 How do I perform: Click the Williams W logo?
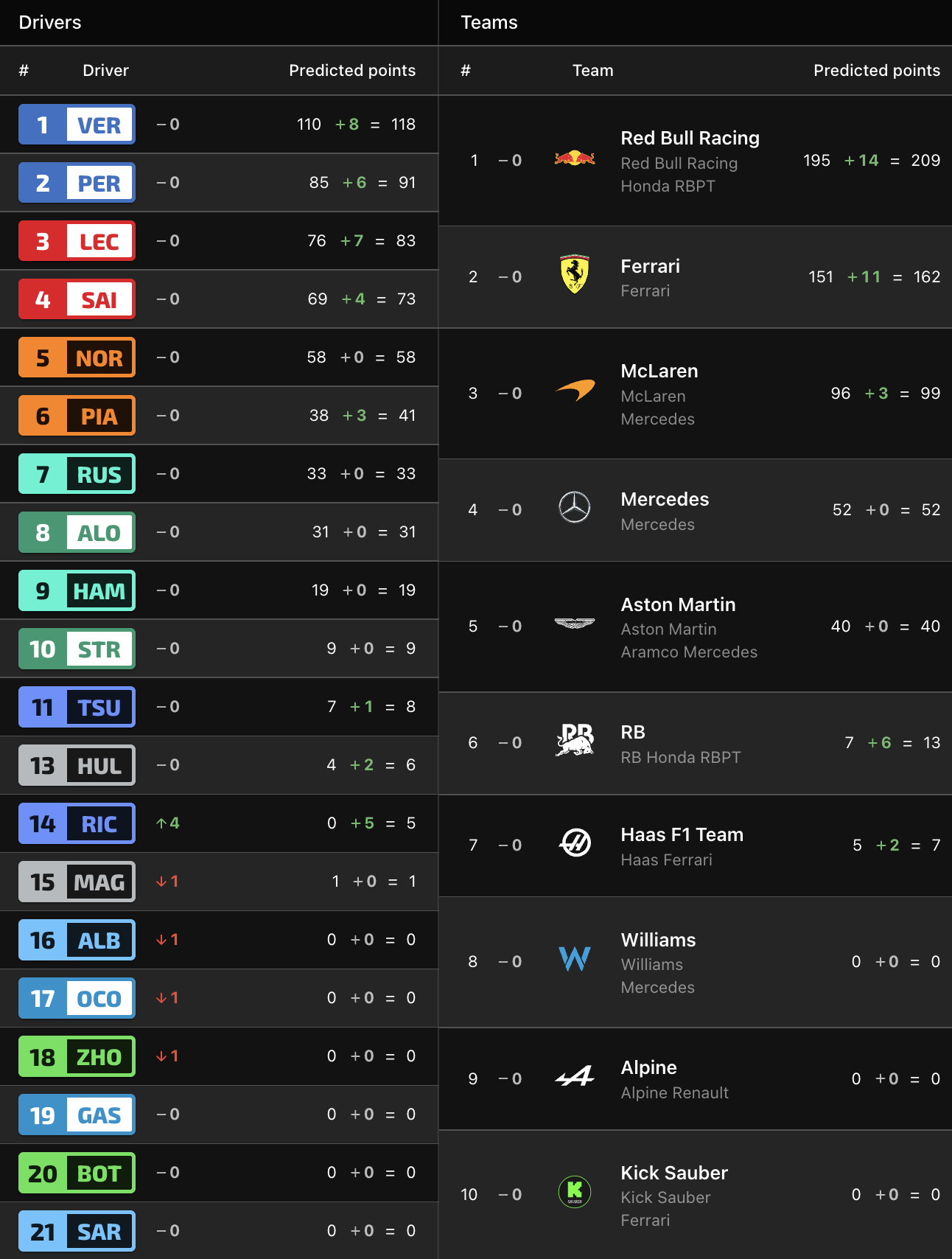575,959
